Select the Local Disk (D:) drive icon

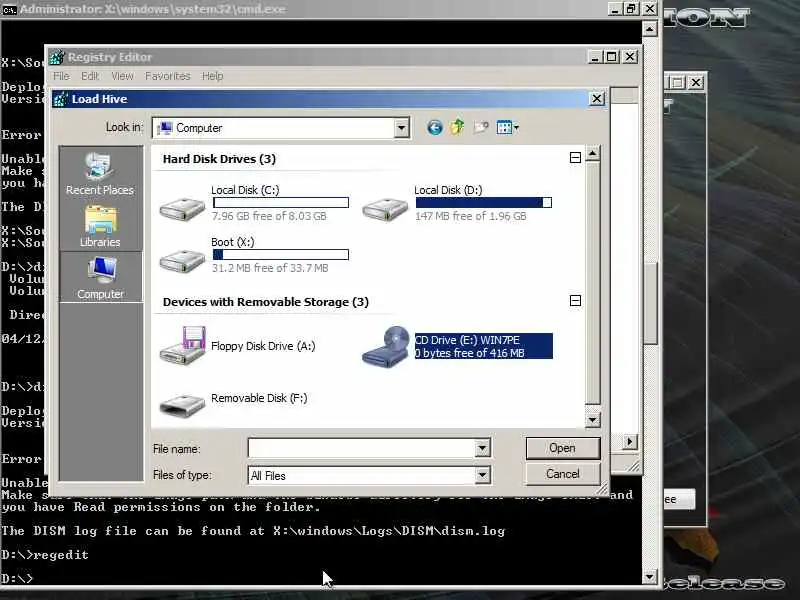385,208
